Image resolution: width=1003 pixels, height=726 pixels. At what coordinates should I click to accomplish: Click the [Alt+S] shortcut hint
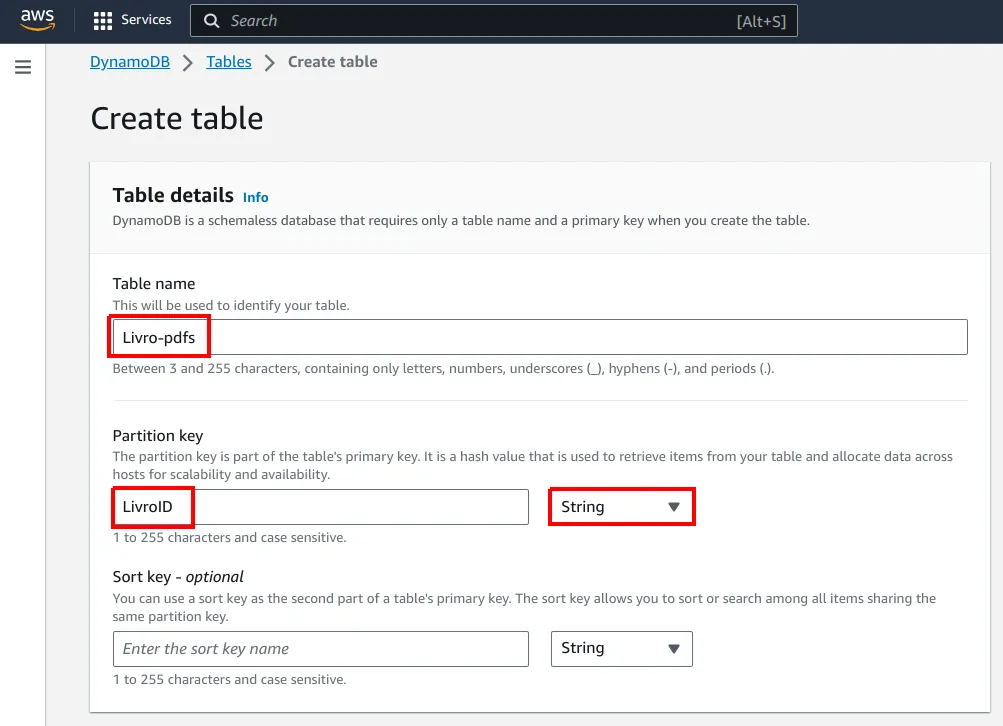point(761,21)
